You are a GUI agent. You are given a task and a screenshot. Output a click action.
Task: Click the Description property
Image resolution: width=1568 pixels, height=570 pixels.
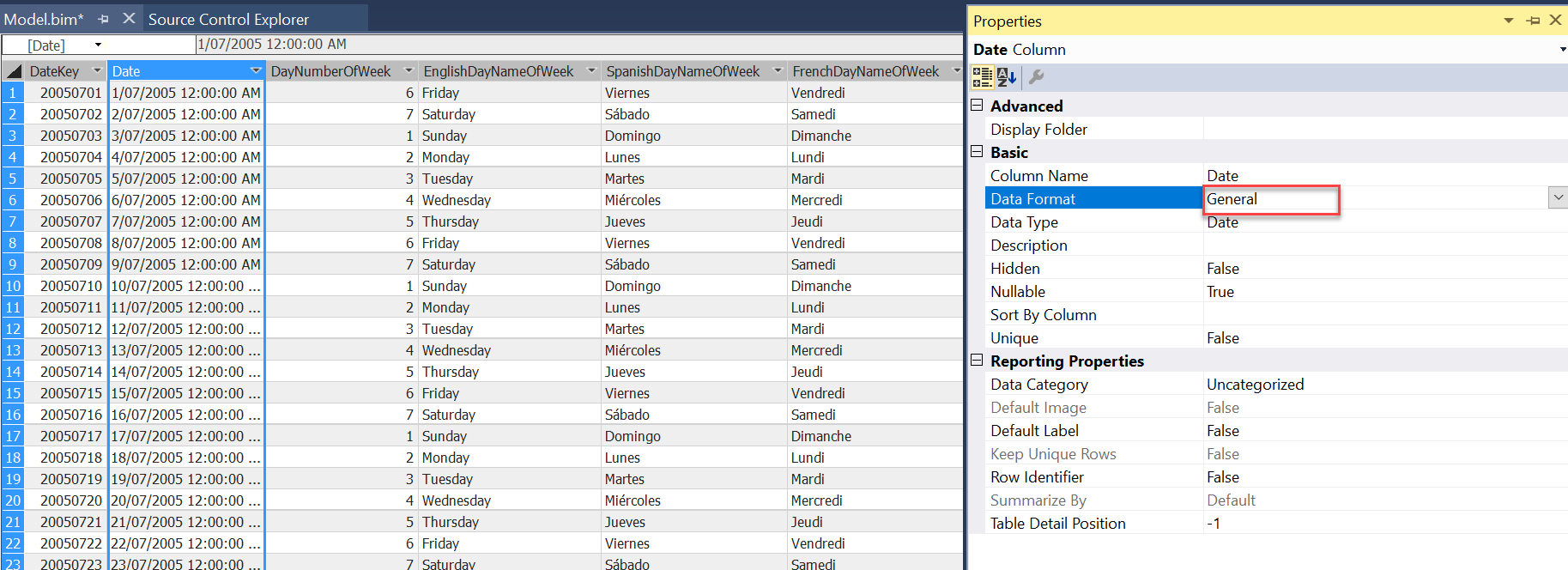(x=1028, y=245)
